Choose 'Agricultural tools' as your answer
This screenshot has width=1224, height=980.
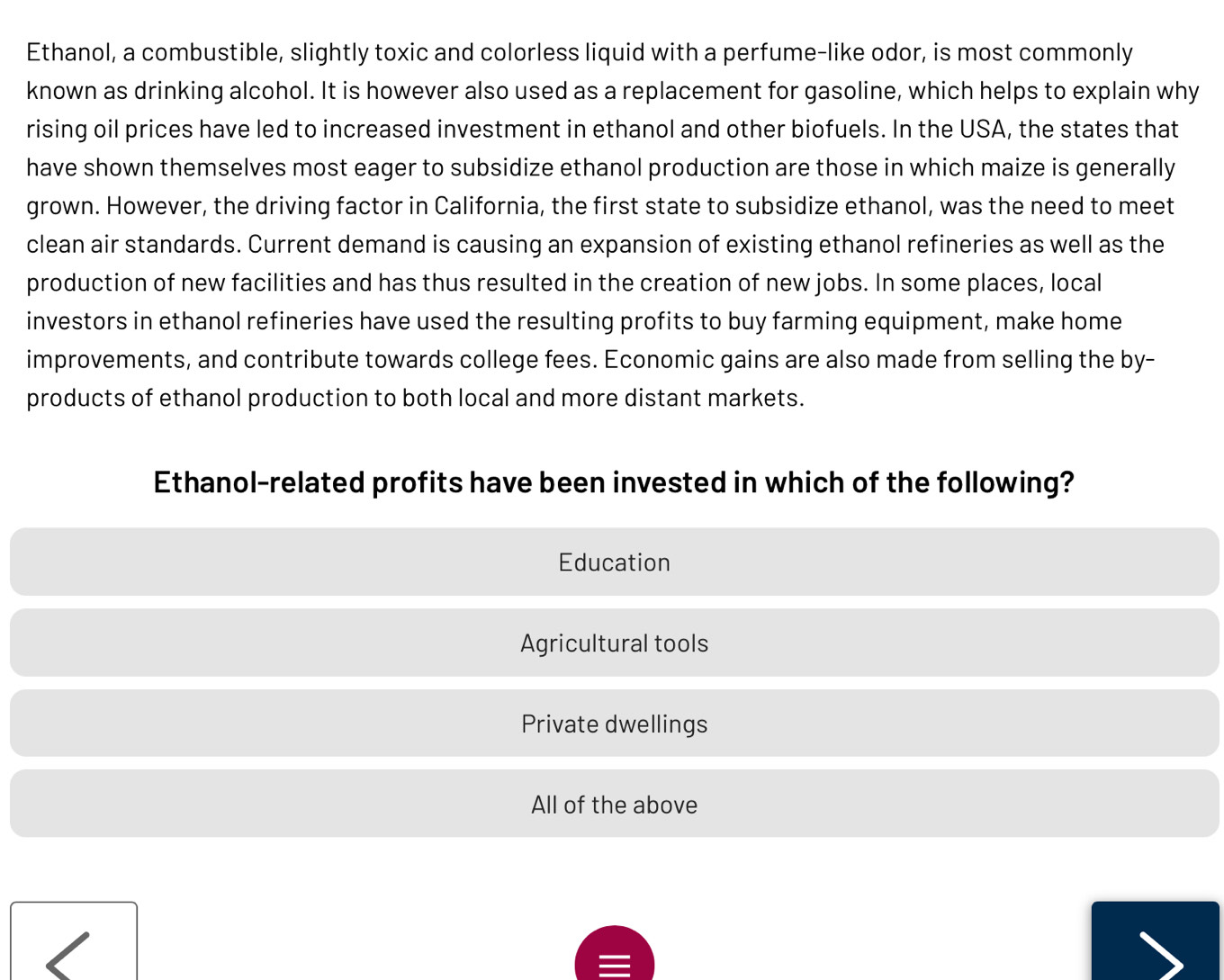click(x=614, y=643)
